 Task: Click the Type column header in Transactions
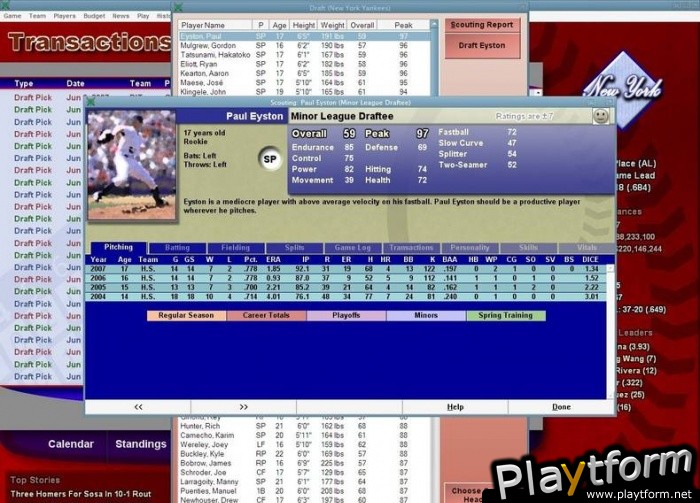(x=24, y=83)
